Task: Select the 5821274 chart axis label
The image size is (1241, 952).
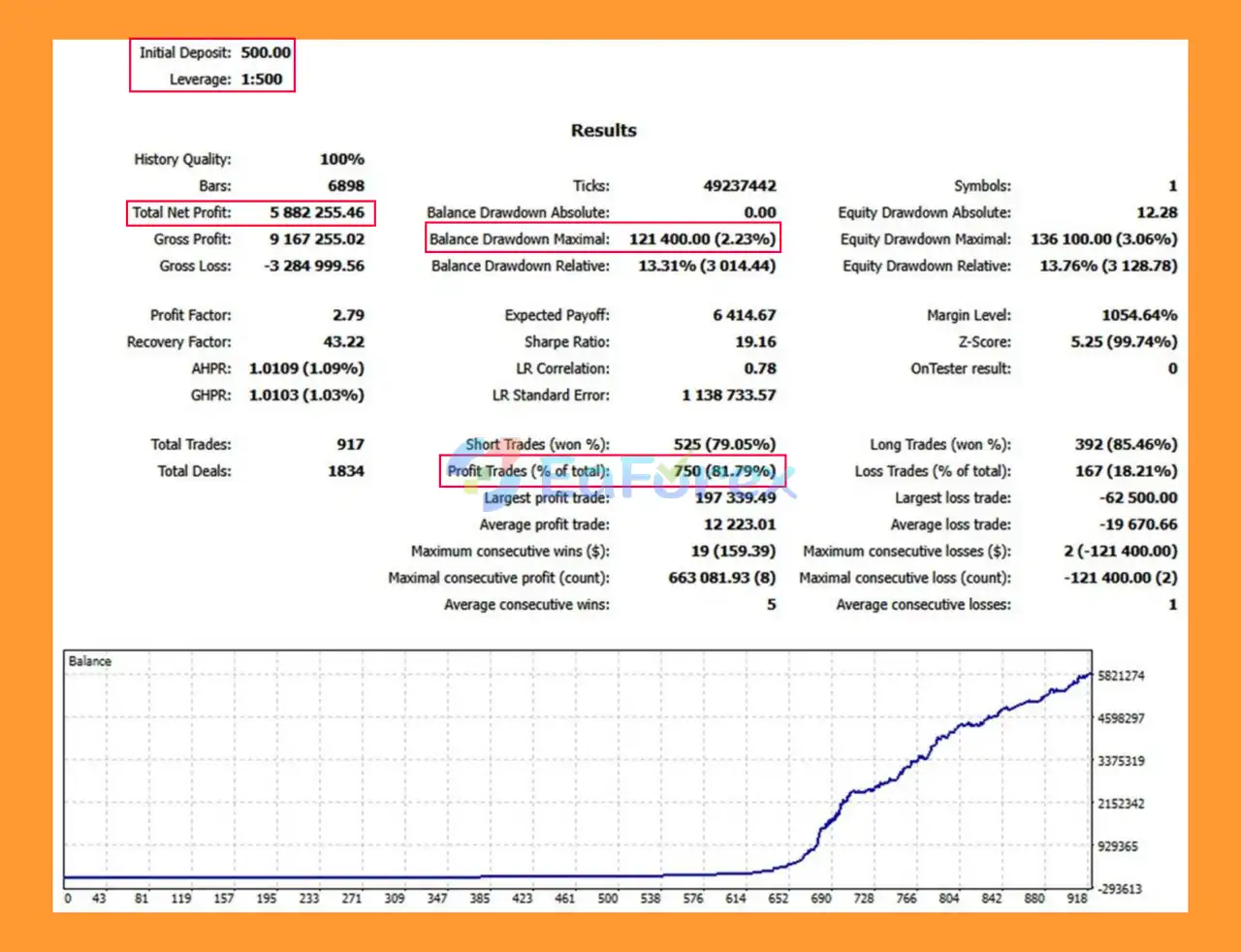Action: pyautogui.click(x=1121, y=676)
